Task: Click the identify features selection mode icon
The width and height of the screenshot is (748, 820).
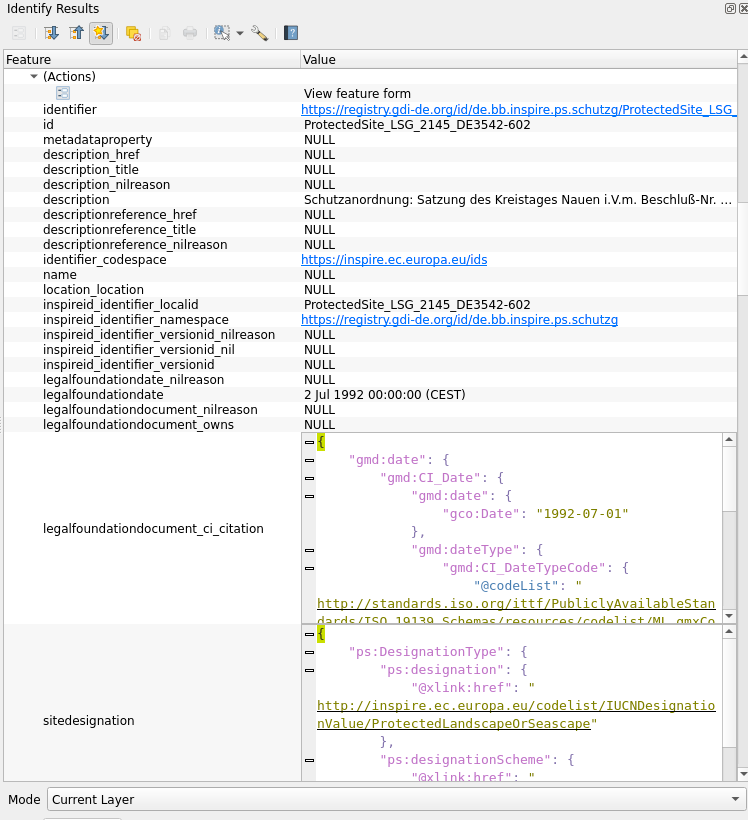Action: pyautogui.click(x=222, y=33)
